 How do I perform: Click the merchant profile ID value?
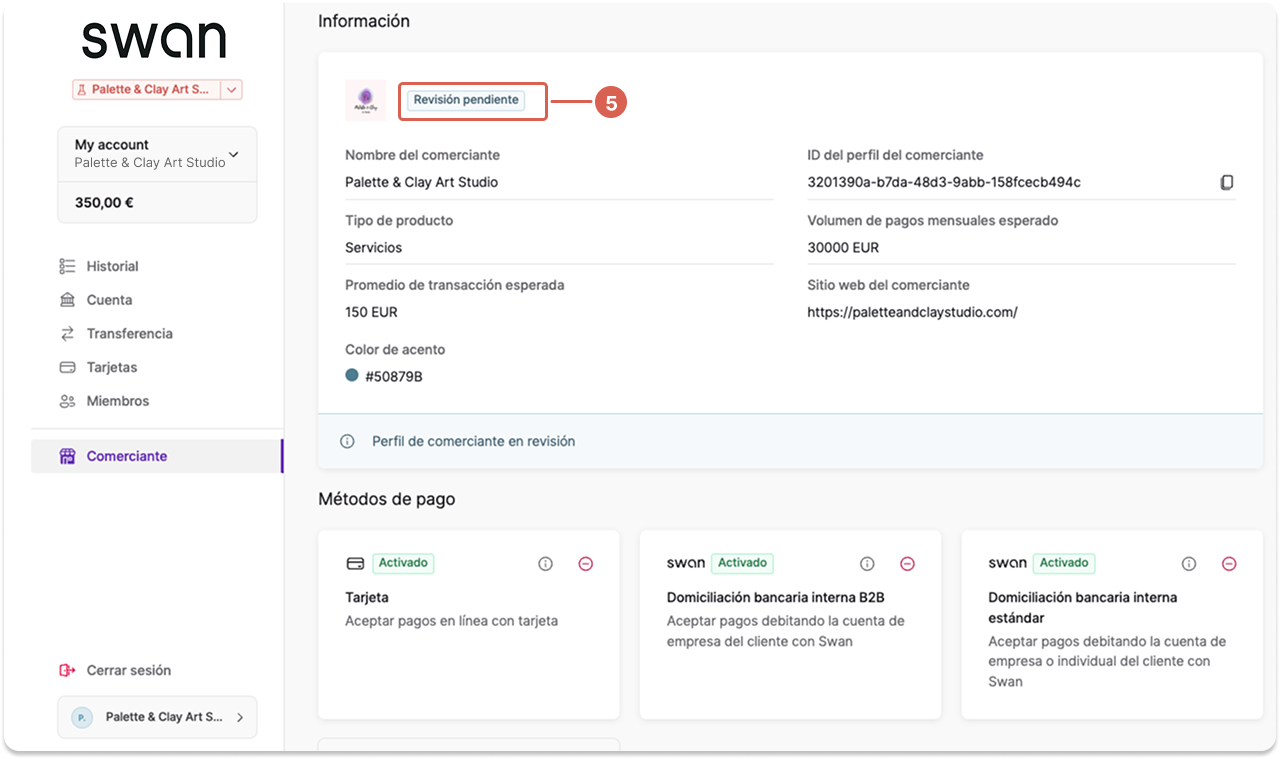coord(944,182)
